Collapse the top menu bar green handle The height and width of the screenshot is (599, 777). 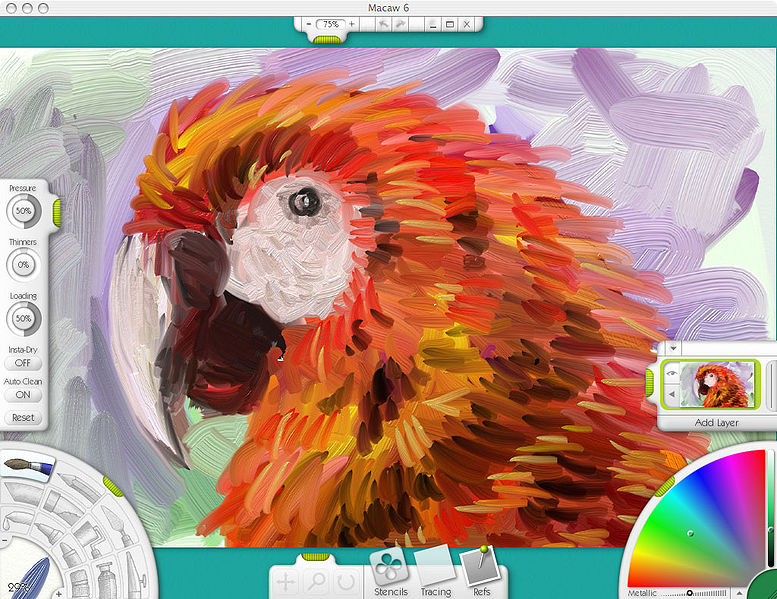pos(327,39)
